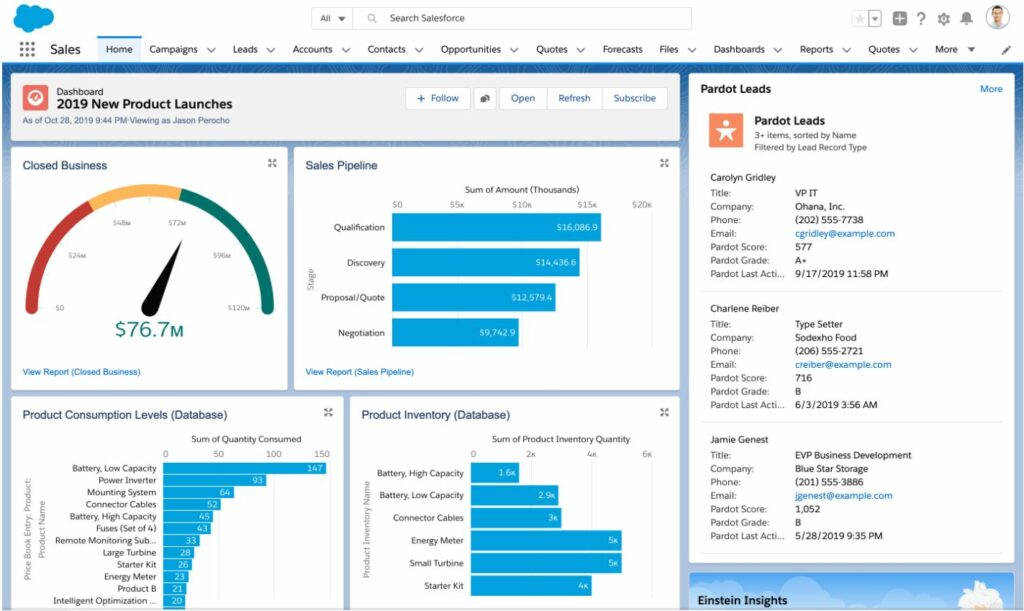Click the Einstein Insights card heading
This screenshot has height=611, width=1024.
(742, 601)
